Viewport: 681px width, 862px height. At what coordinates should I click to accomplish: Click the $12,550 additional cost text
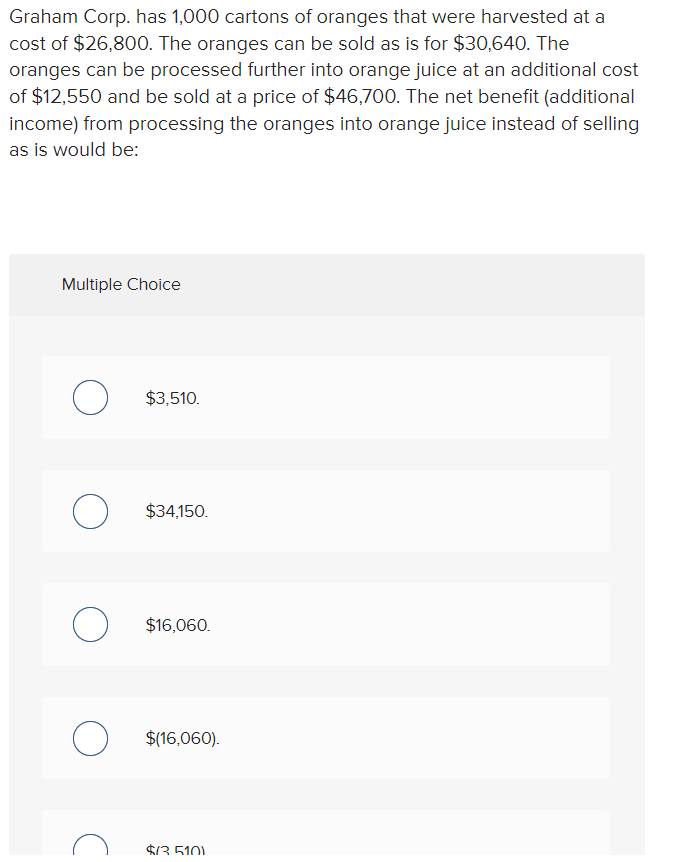[x=66, y=97]
